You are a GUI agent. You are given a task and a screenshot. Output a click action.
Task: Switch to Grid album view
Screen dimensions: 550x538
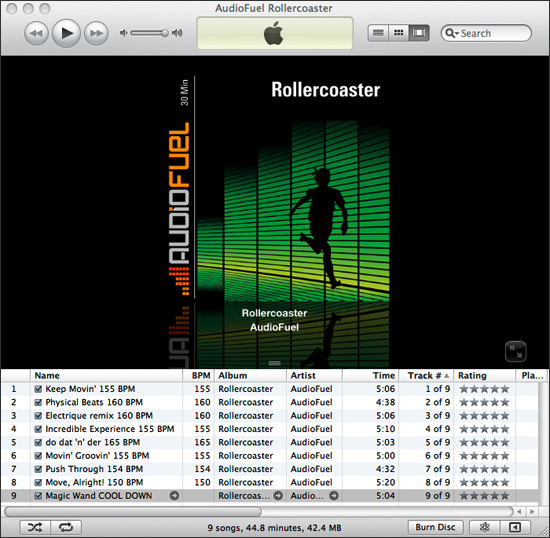pos(398,33)
